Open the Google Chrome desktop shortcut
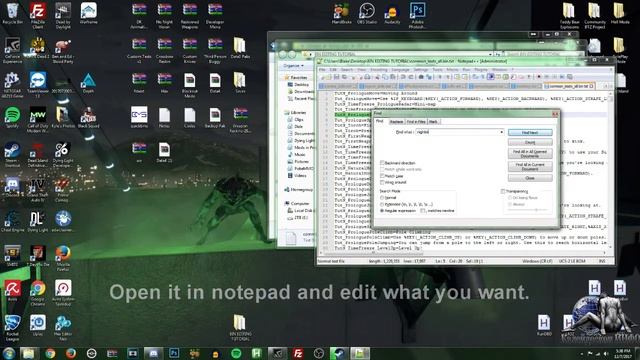Image resolution: width=640 pixels, height=360 pixels. pyautogui.click(x=38, y=293)
